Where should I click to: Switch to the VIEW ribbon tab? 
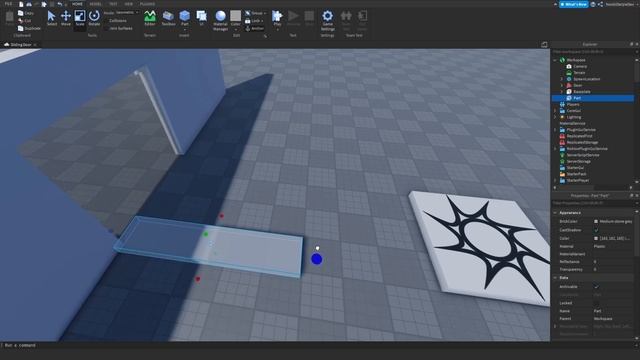click(129, 4)
